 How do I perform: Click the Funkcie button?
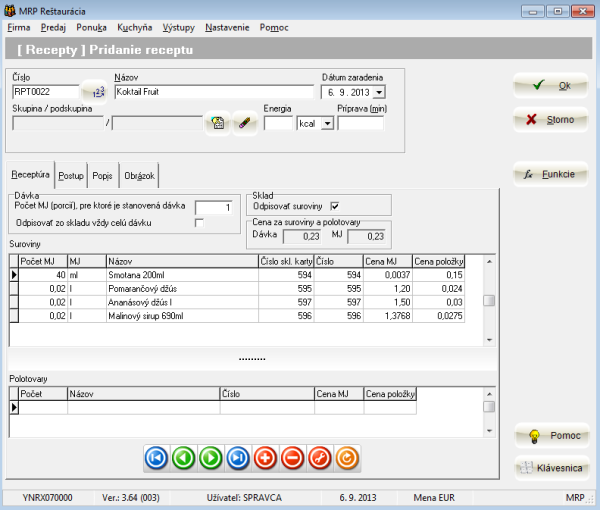click(551, 174)
